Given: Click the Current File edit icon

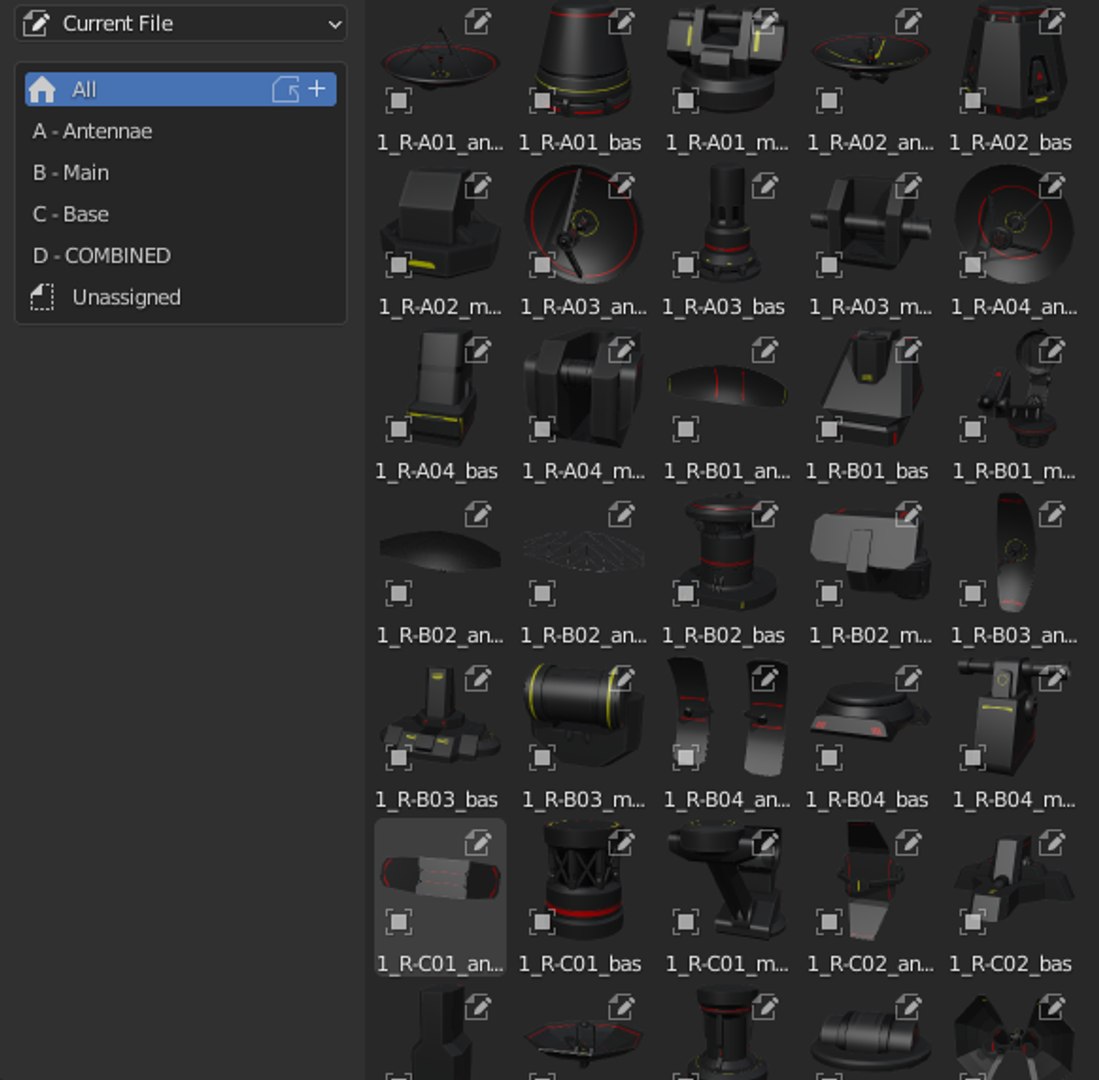Looking at the screenshot, I should pos(36,24).
